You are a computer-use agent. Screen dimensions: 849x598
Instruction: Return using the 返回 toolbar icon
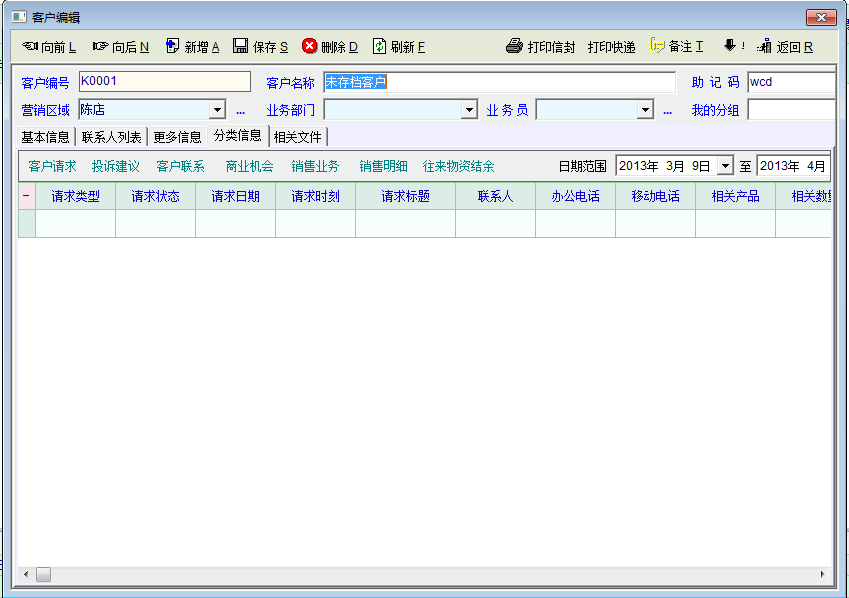tap(765, 46)
